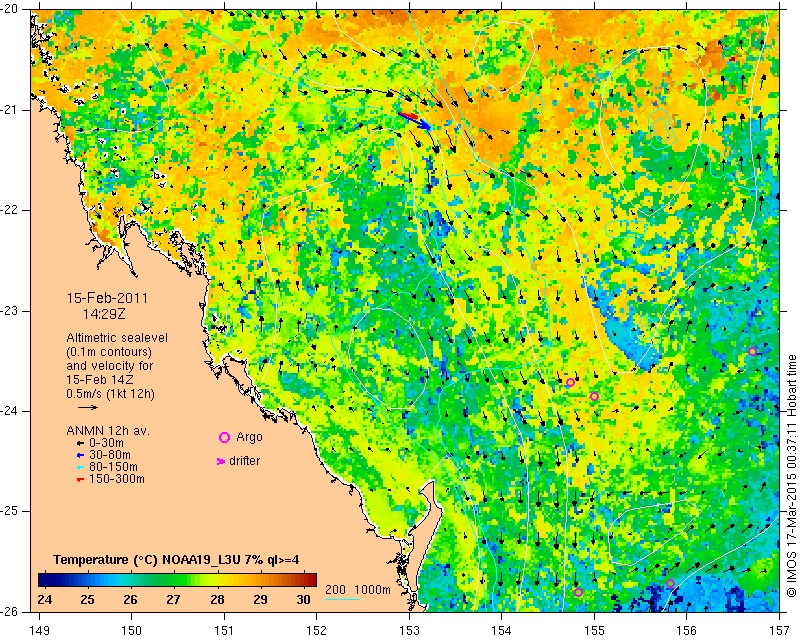Screen dimensions: 800x640
Task: Click the Argo float marker near 154.8°E, 25.8°S
Action: (578, 593)
